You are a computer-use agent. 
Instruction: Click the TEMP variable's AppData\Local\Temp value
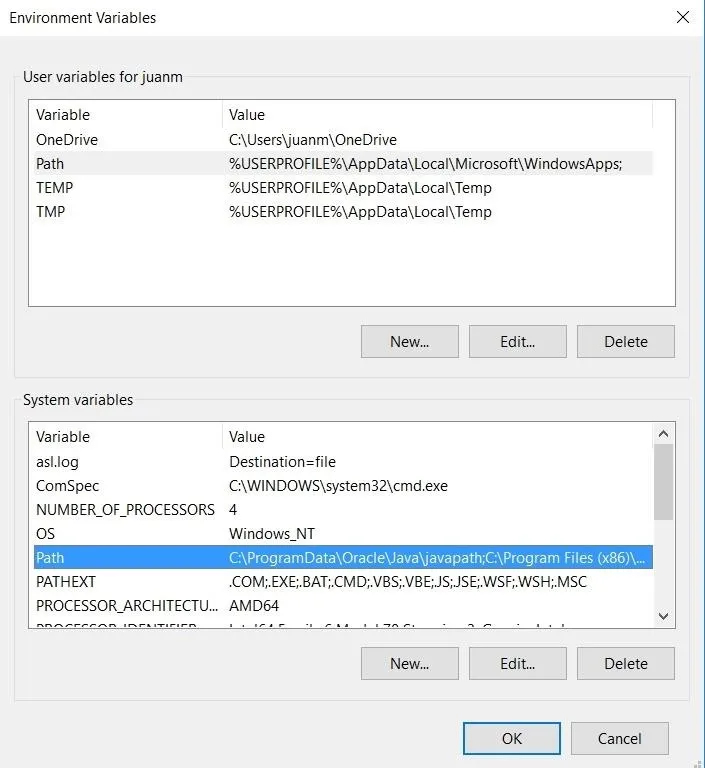point(360,188)
